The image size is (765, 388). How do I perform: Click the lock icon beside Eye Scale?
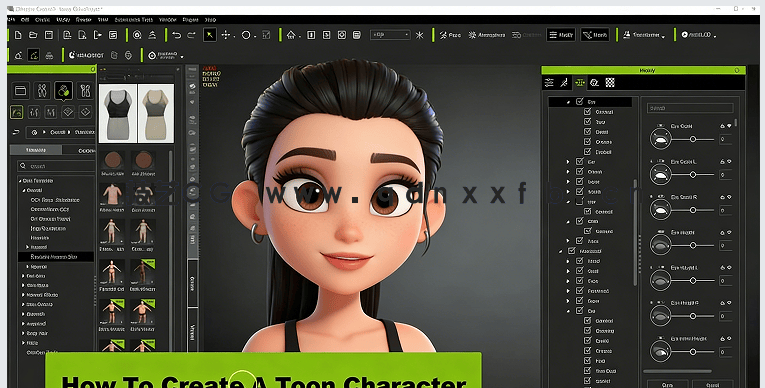tap(723, 126)
